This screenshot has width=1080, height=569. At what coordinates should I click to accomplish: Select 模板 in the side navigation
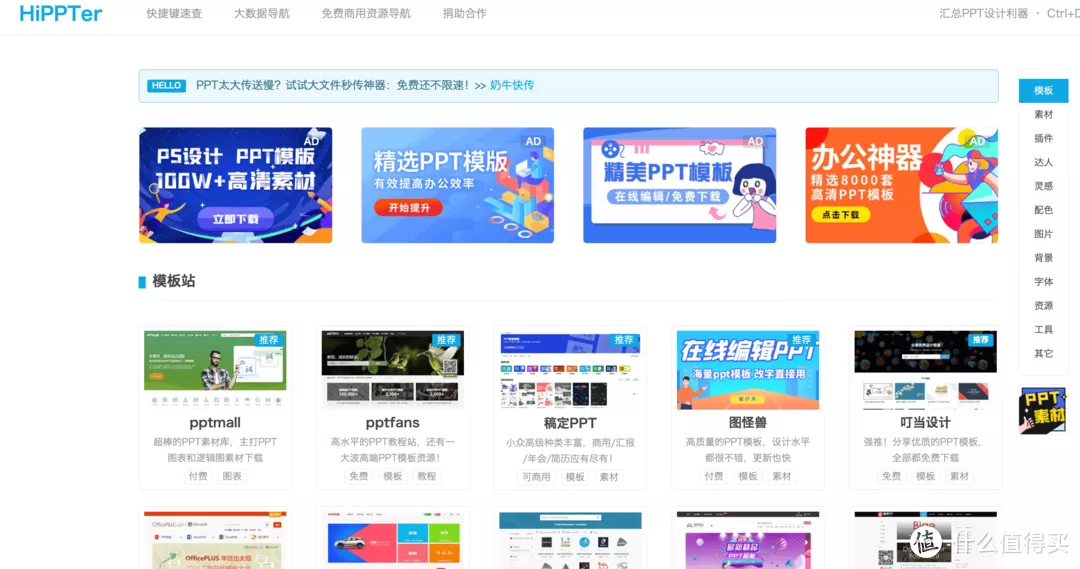(x=1043, y=90)
